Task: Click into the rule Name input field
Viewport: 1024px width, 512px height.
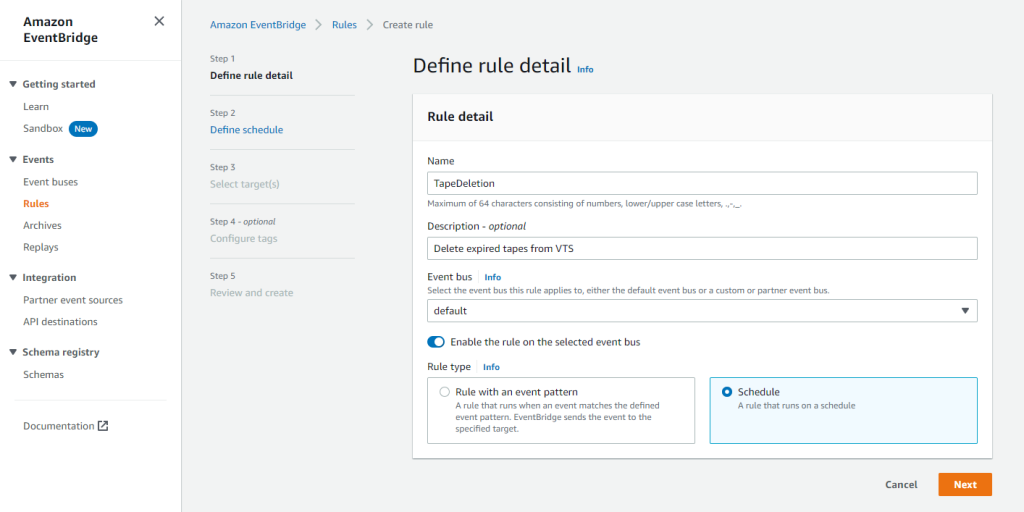Action: pyautogui.click(x=702, y=184)
